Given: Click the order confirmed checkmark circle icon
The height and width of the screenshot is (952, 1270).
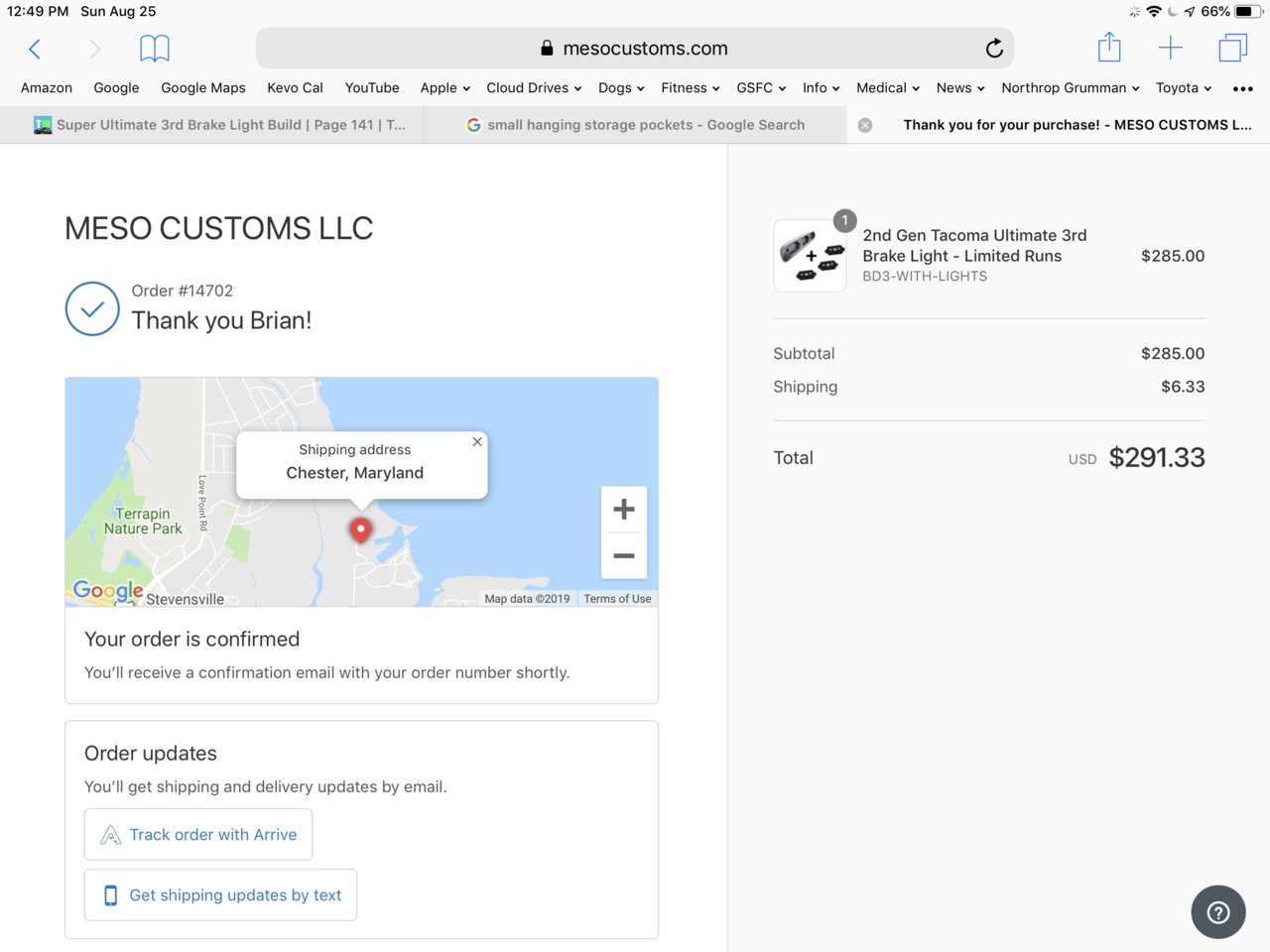Looking at the screenshot, I should click(x=92, y=308).
